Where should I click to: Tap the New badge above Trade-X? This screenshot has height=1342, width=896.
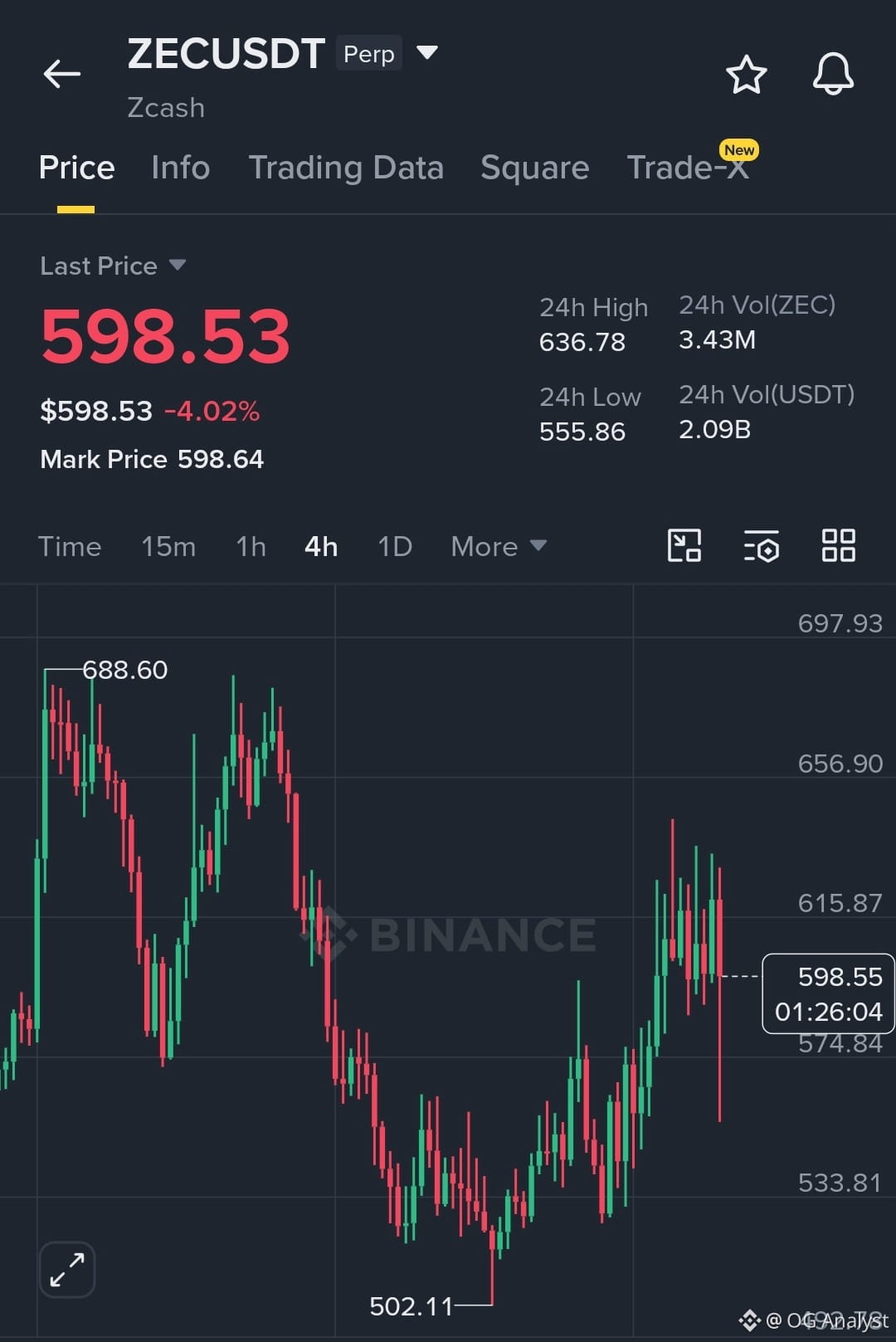(739, 149)
